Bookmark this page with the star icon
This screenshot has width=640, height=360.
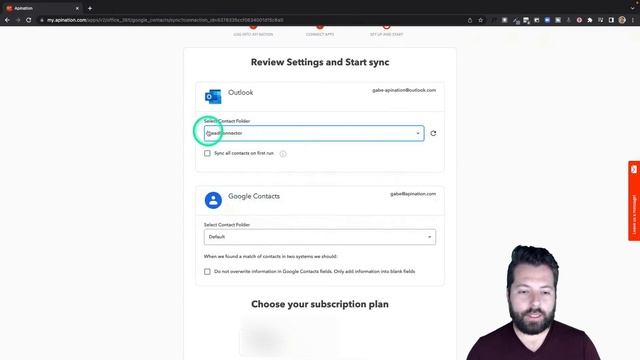pos(481,20)
